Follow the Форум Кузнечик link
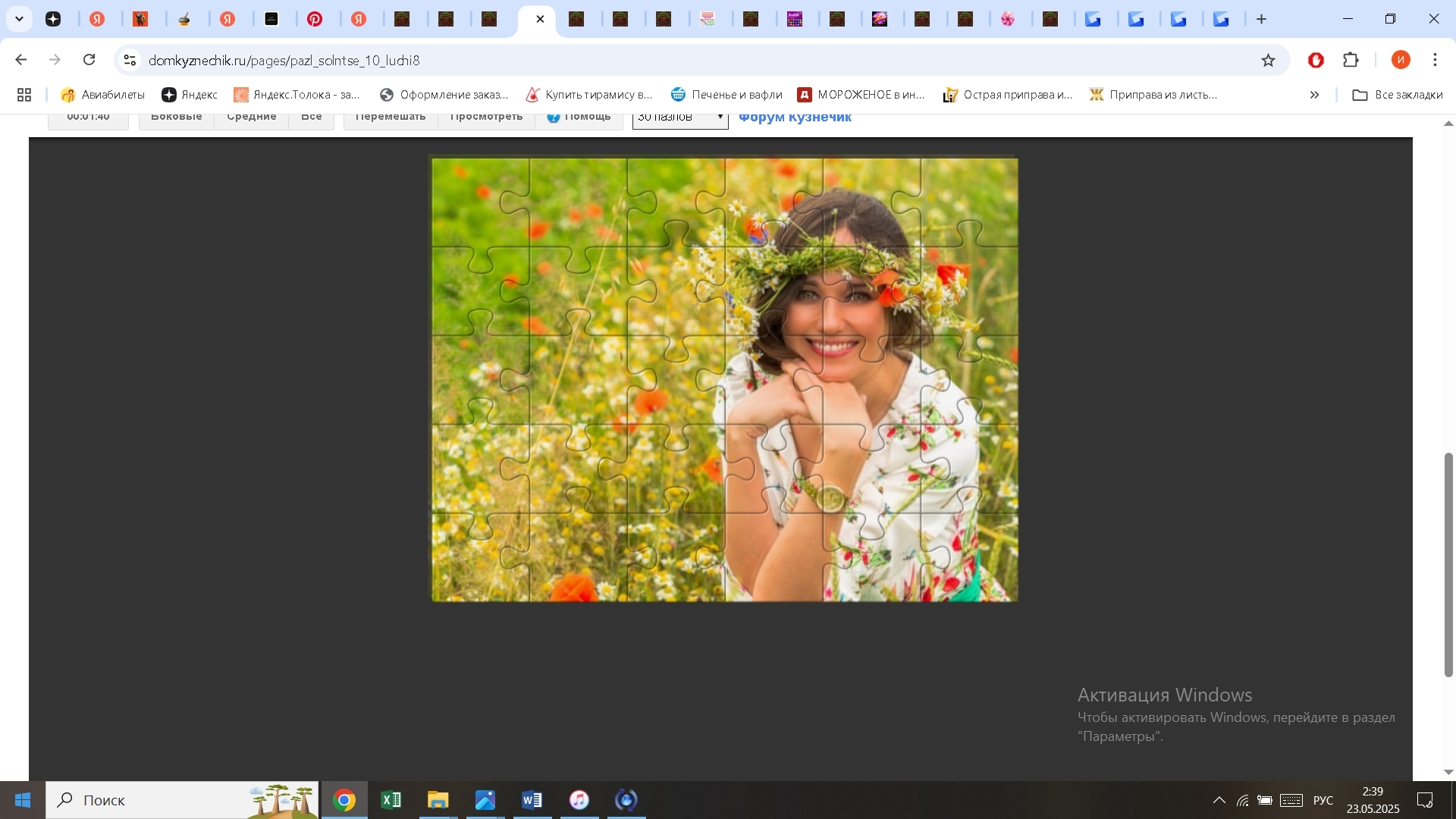This screenshot has height=819, width=1456. (795, 118)
